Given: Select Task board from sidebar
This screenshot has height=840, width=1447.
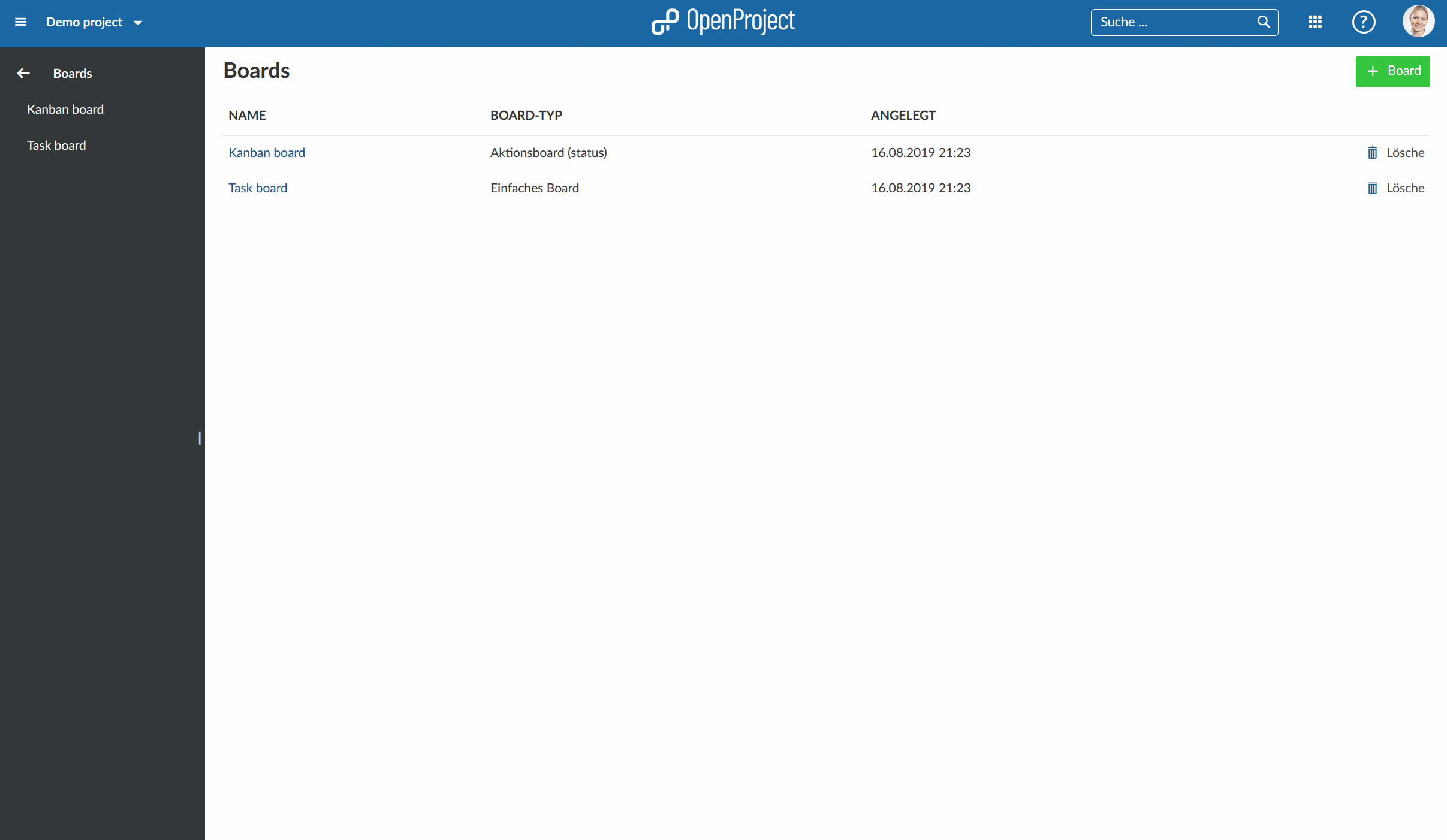Looking at the screenshot, I should click(56, 145).
